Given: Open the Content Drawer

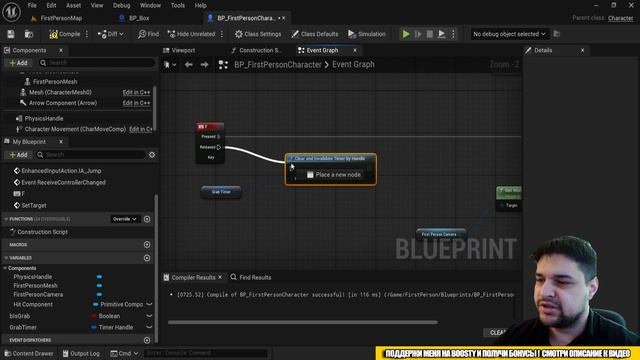Looking at the screenshot, I should pyautogui.click(x=29, y=353).
